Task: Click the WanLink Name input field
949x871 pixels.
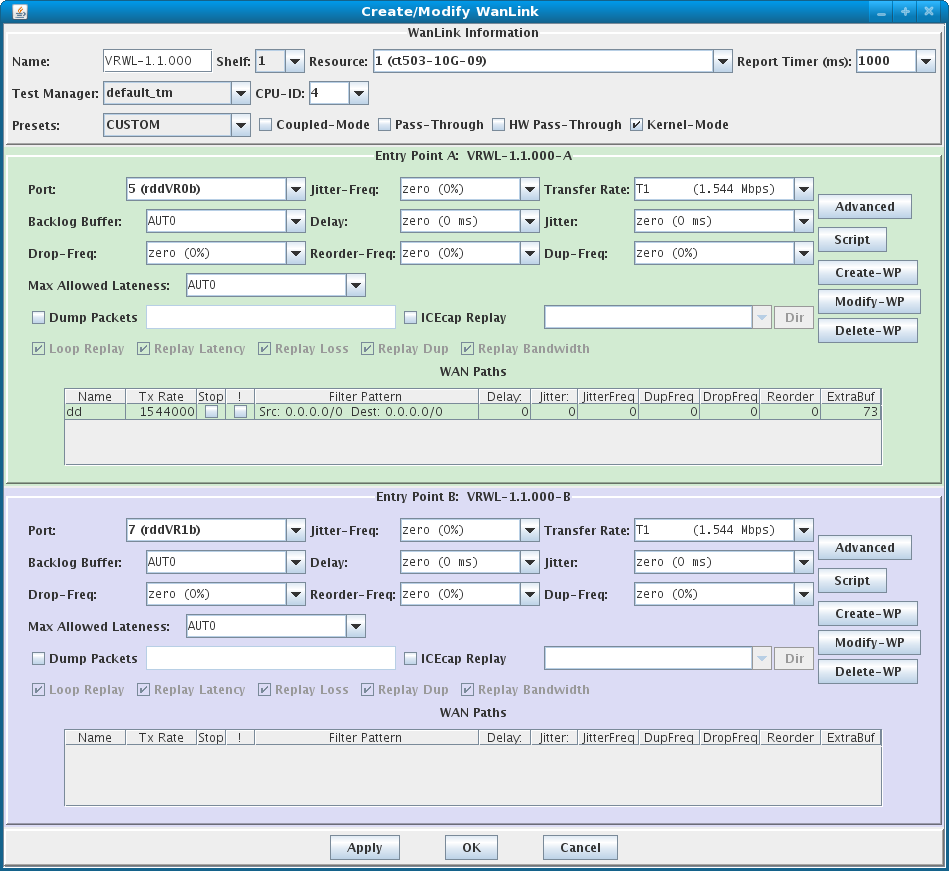Action: tap(157, 61)
